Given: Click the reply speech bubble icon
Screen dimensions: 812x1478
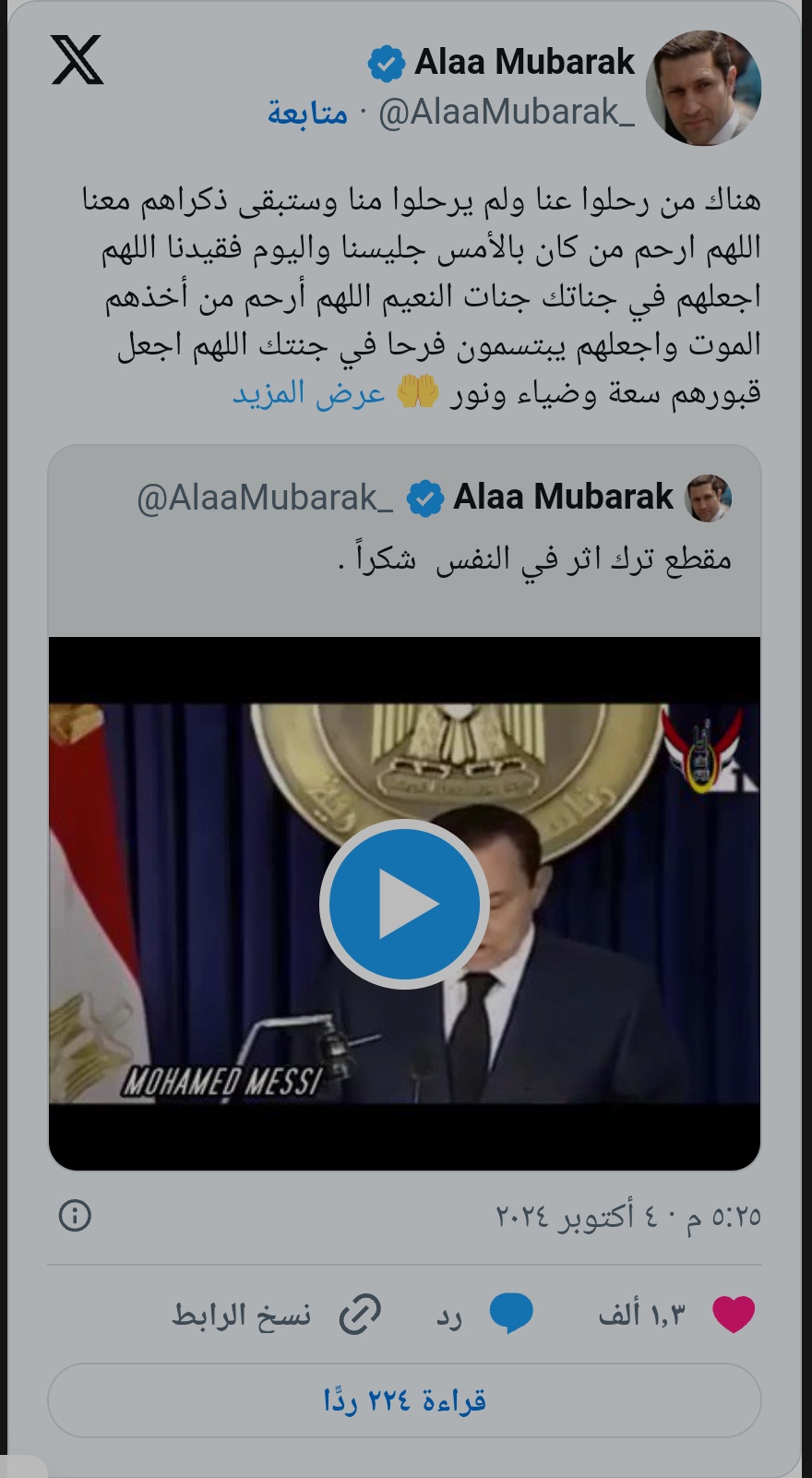Looking at the screenshot, I should [511, 1314].
